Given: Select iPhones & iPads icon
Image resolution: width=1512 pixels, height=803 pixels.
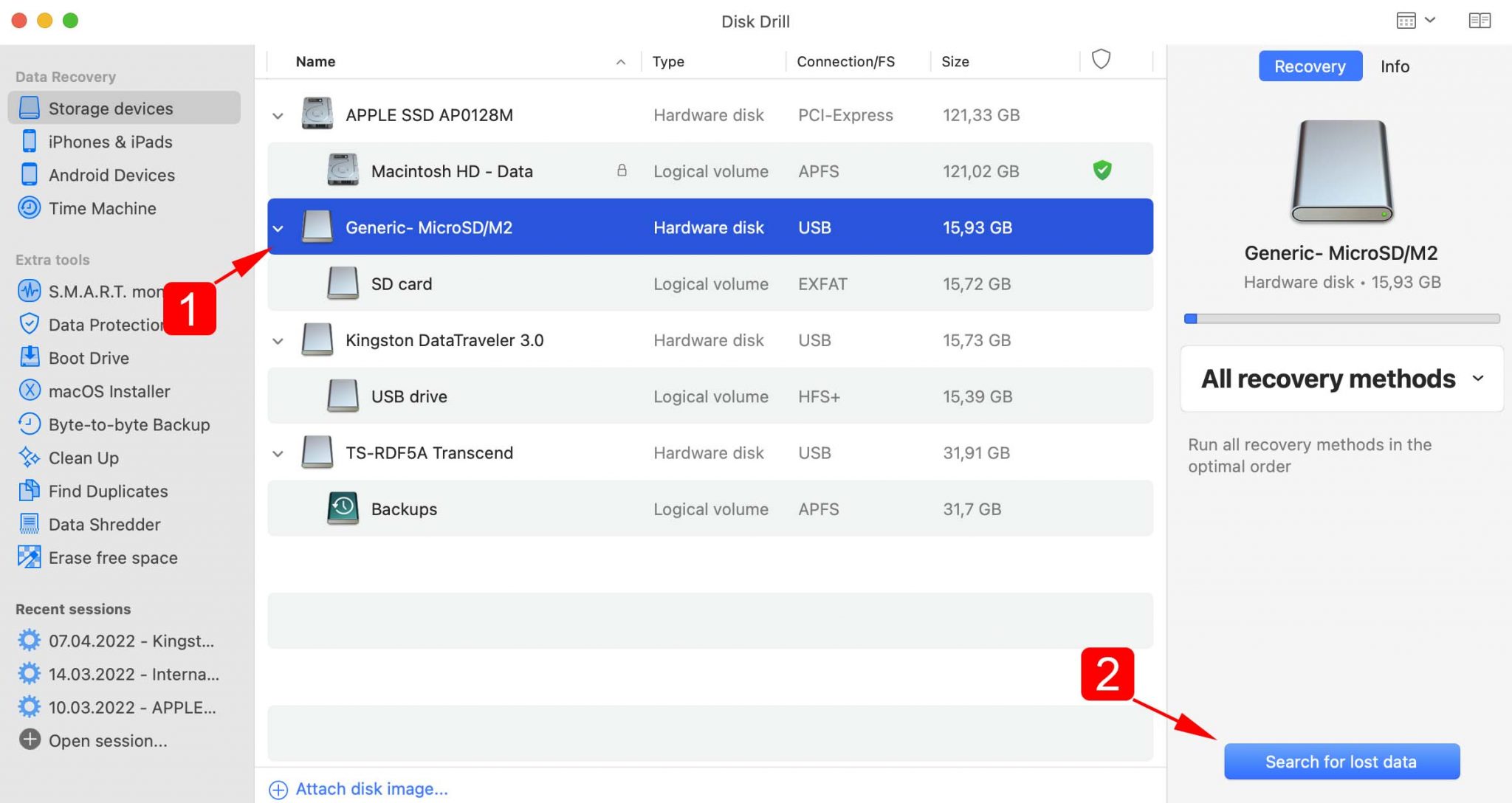Looking at the screenshot, I should click(30, 141).
